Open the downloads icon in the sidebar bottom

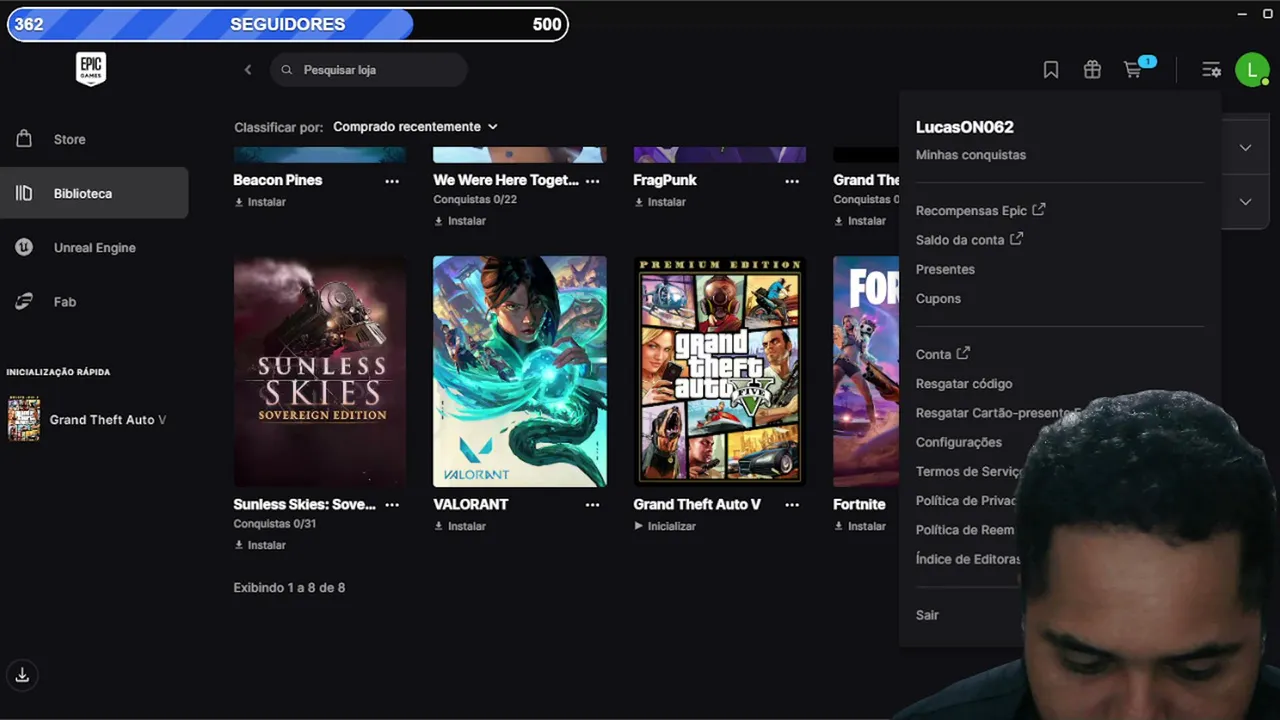[22, 675]
